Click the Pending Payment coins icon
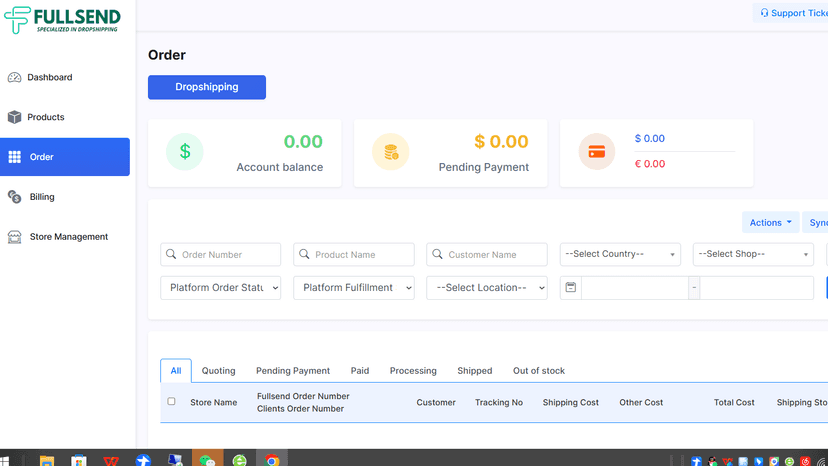Screen dimensions: 828x466 [391, 152]
